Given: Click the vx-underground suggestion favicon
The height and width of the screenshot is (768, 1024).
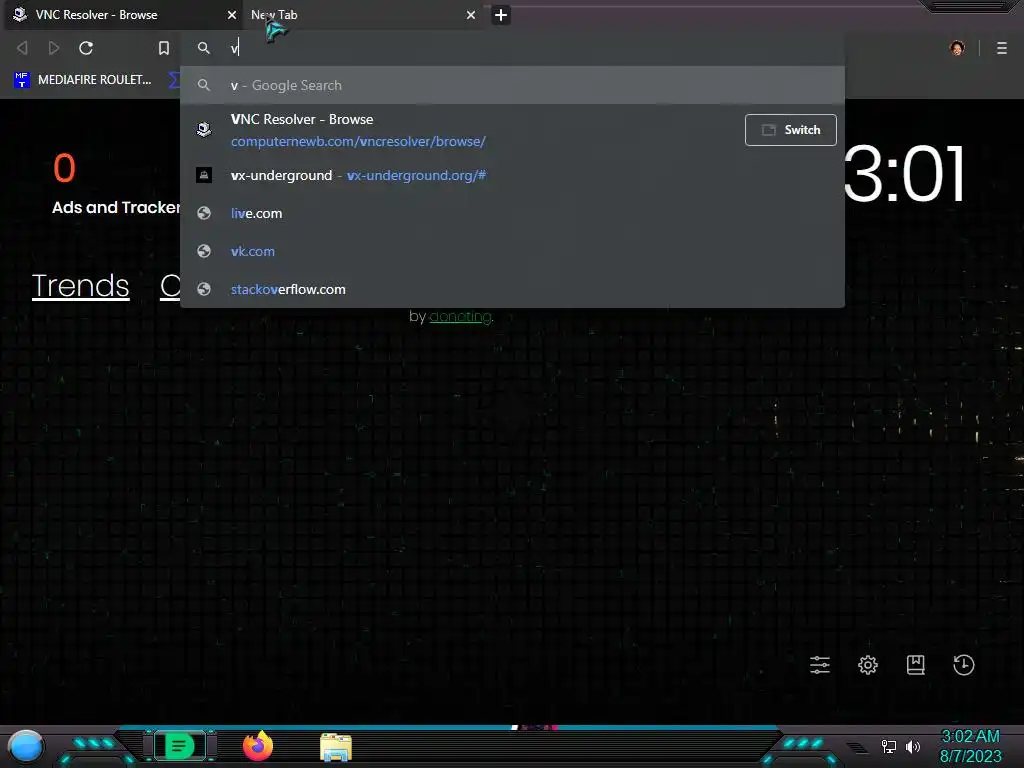Looking at the screenshot, I should pos(204,175).
